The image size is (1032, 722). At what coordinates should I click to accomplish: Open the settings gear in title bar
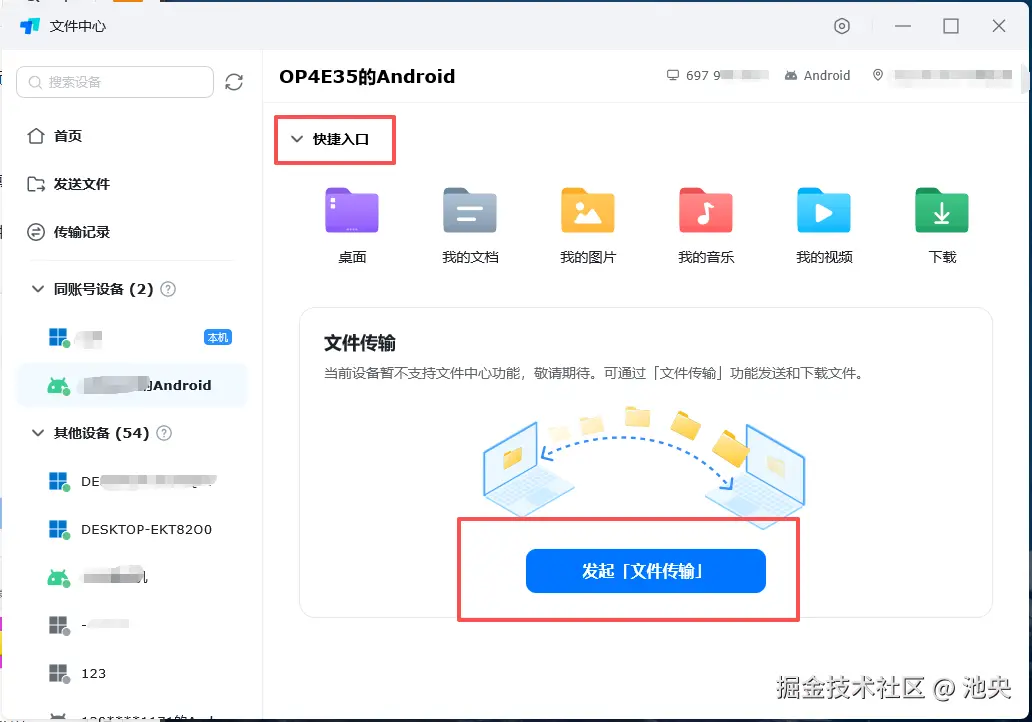tap(842, 27)
